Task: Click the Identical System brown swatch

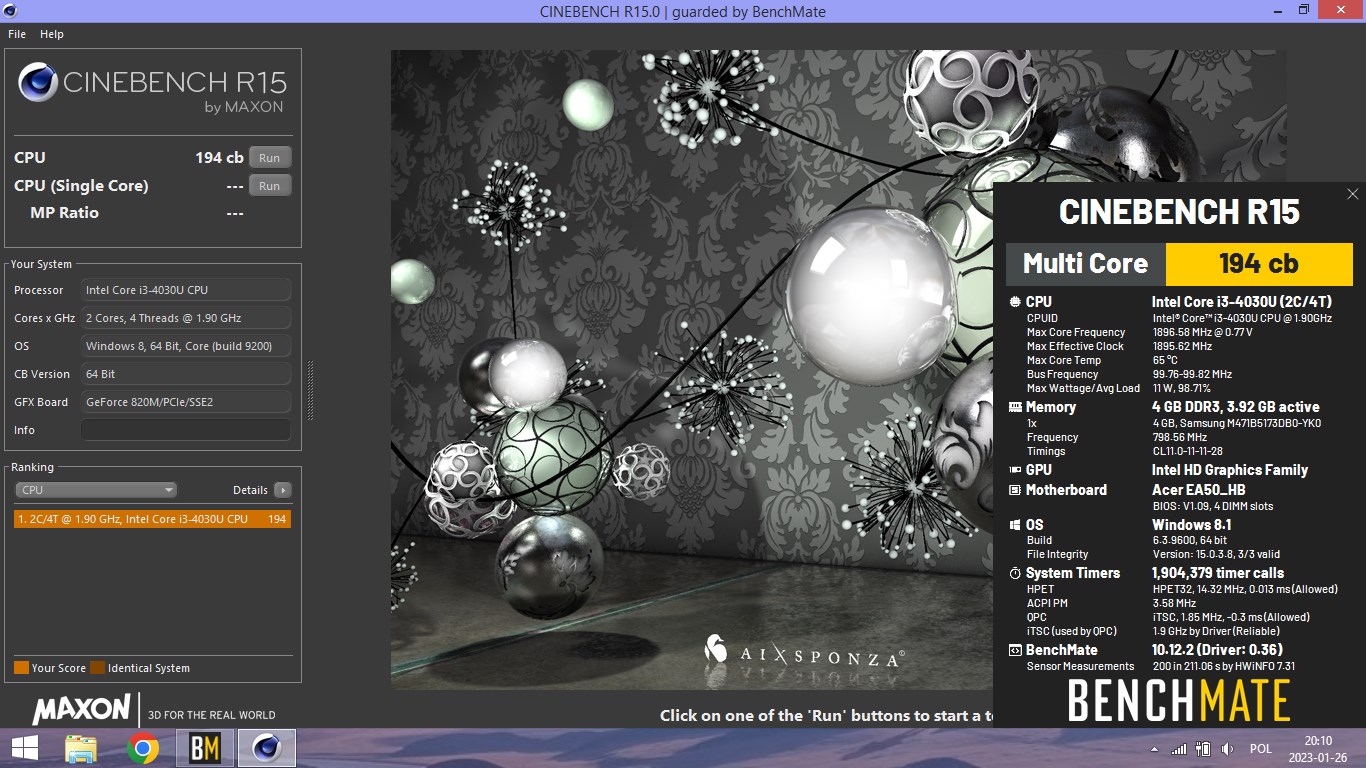Action: click(97, 668)
